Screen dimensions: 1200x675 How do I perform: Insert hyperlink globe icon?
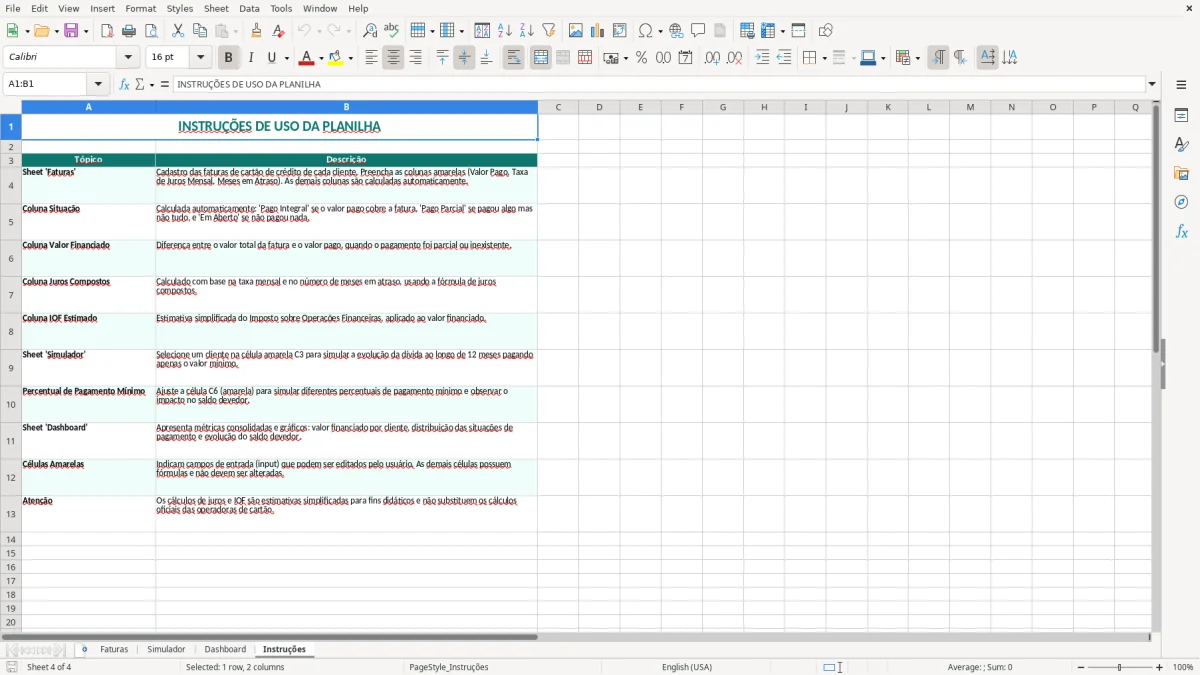coord(676,31)
